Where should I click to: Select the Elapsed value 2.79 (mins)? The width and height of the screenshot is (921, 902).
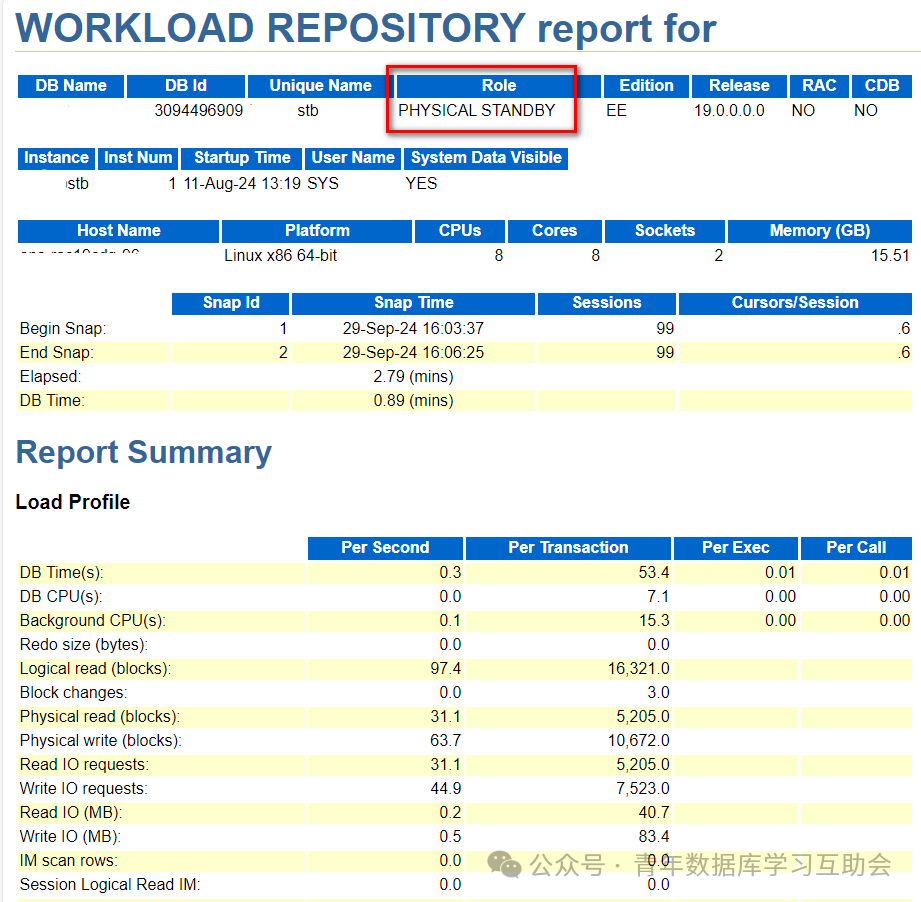tap(413, 376)
